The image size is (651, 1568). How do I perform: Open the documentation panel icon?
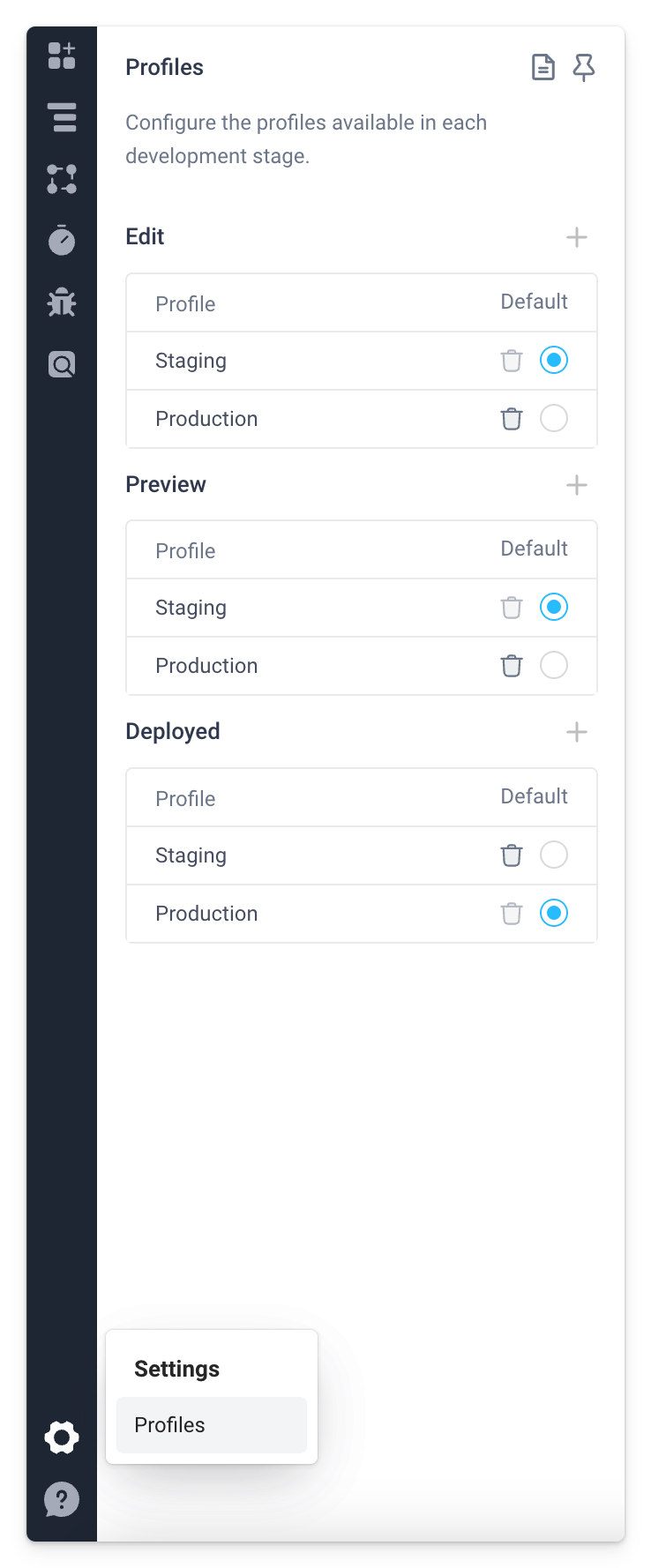(x=542, y=66)
